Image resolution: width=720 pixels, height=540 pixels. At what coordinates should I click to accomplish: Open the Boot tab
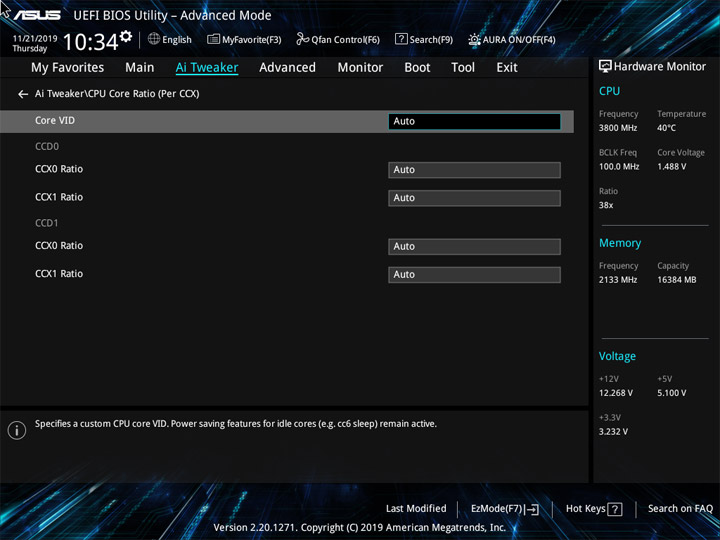coord(417,68)
